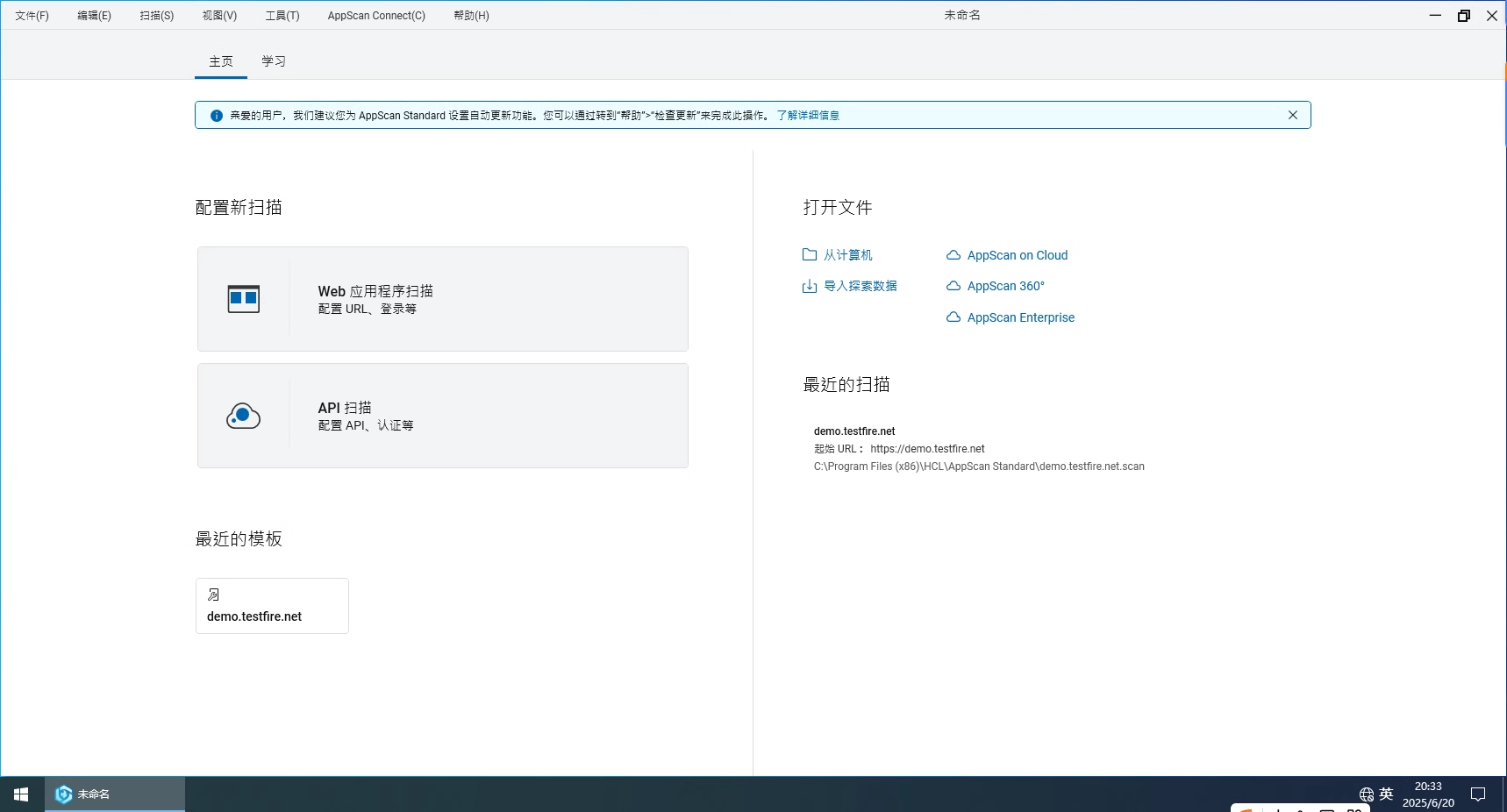Screen dimensions: 1507x812
Task: Click the demo.testfire.net.scan file path
Action: pos(979,467)
